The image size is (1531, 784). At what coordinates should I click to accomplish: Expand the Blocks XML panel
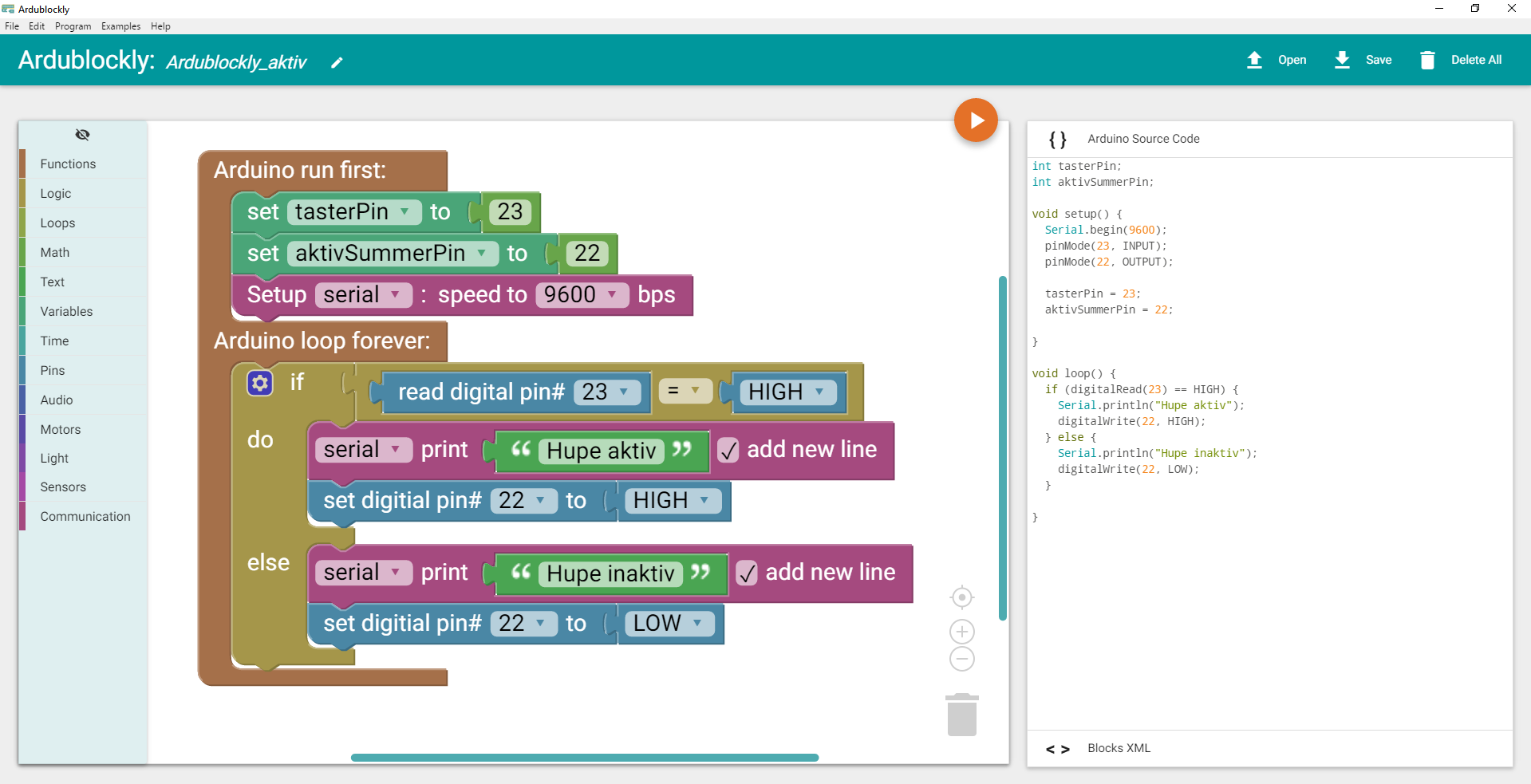[1118, 748]
